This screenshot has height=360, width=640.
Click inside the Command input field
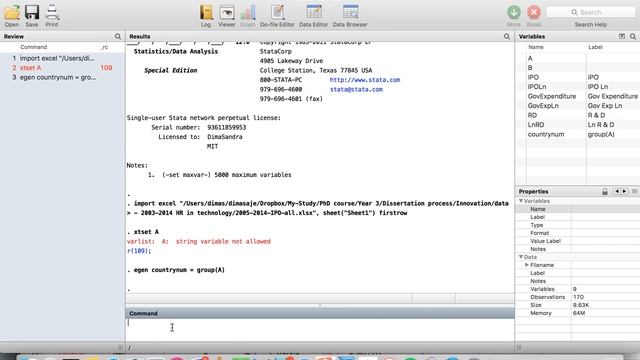click(320, 329)
